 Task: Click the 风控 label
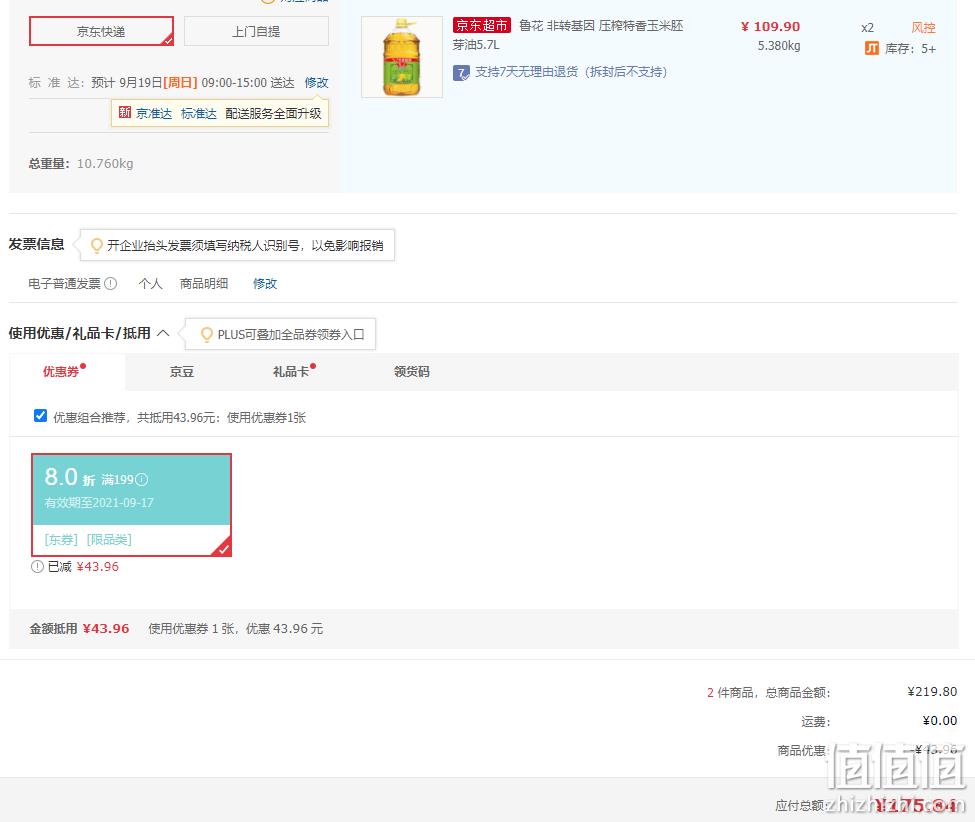point(923,27)
